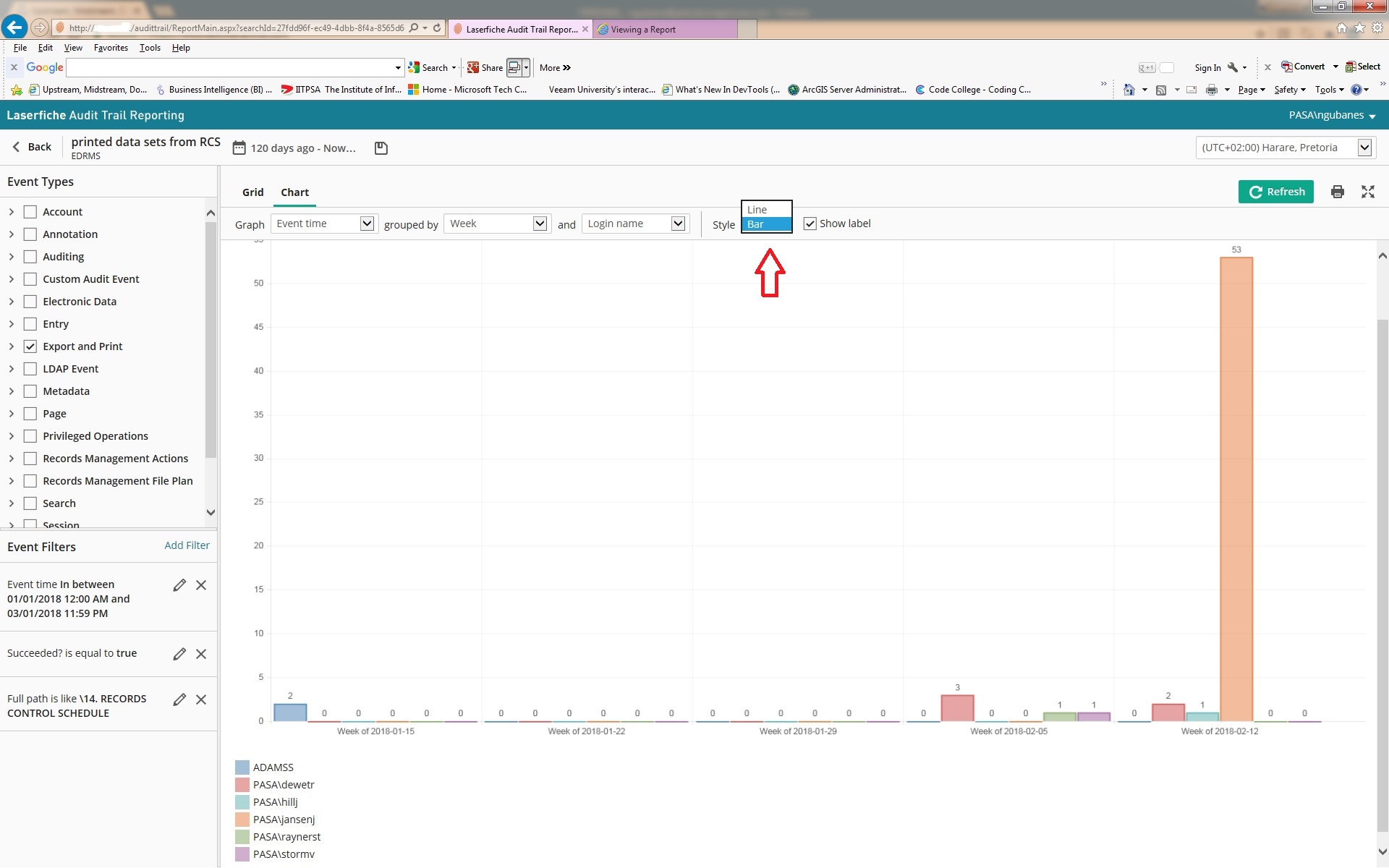Click the date range calendar icon
This screenshot has width=1389, height=868.
point(239,148)
